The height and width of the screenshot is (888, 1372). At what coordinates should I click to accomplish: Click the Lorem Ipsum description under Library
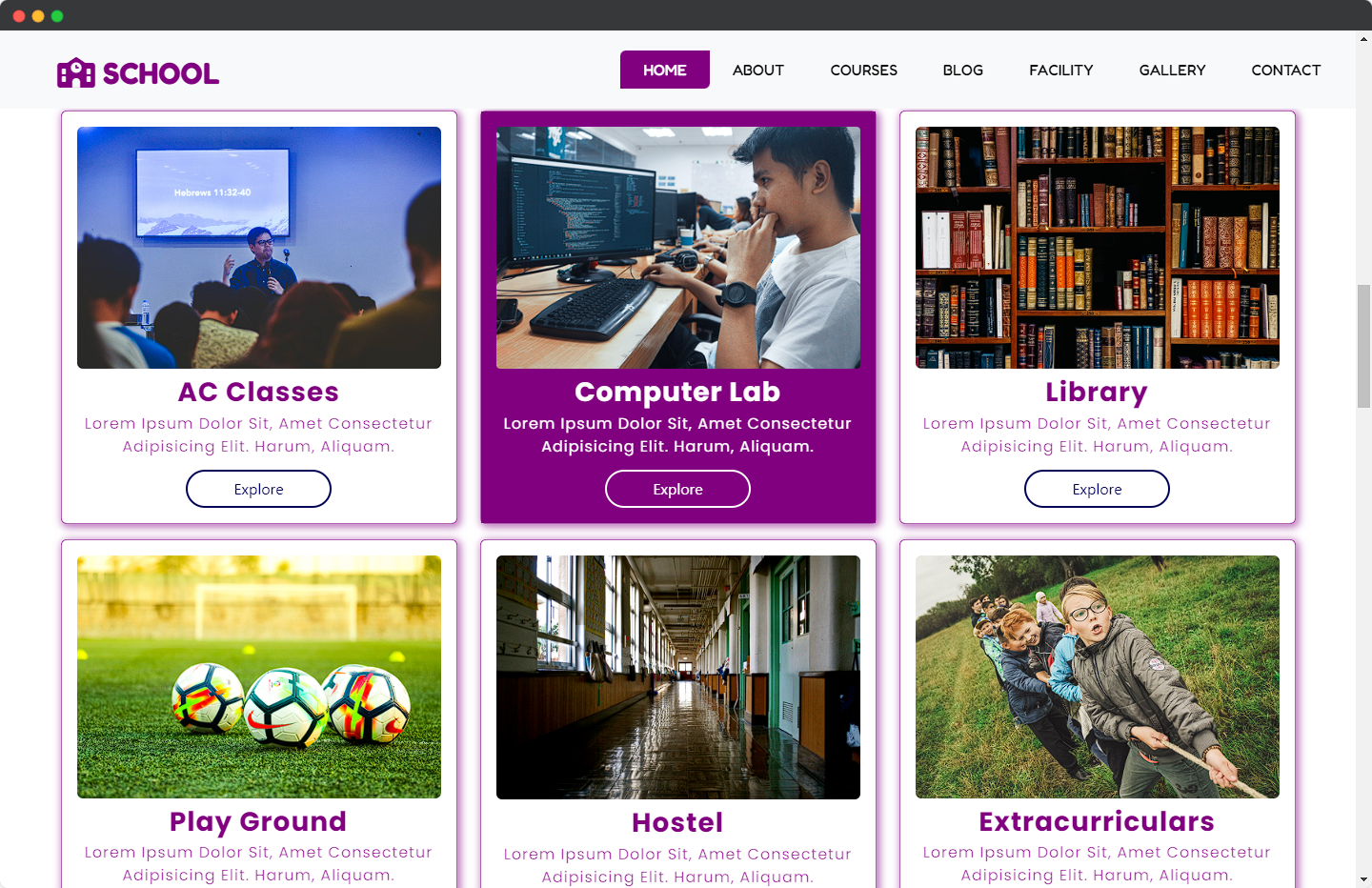click(1098, 434)
